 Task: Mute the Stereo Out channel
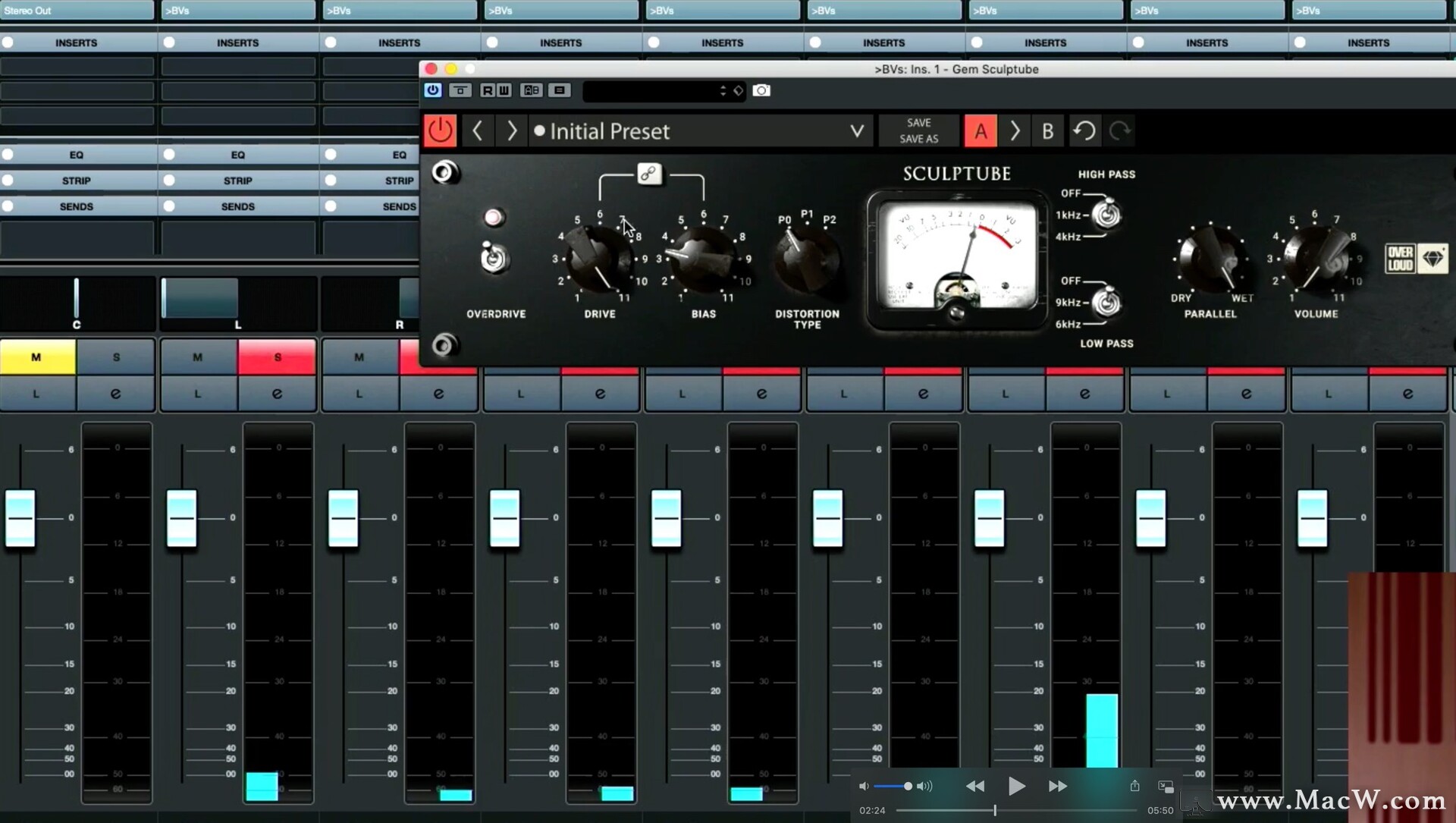[x=37, y=357]
